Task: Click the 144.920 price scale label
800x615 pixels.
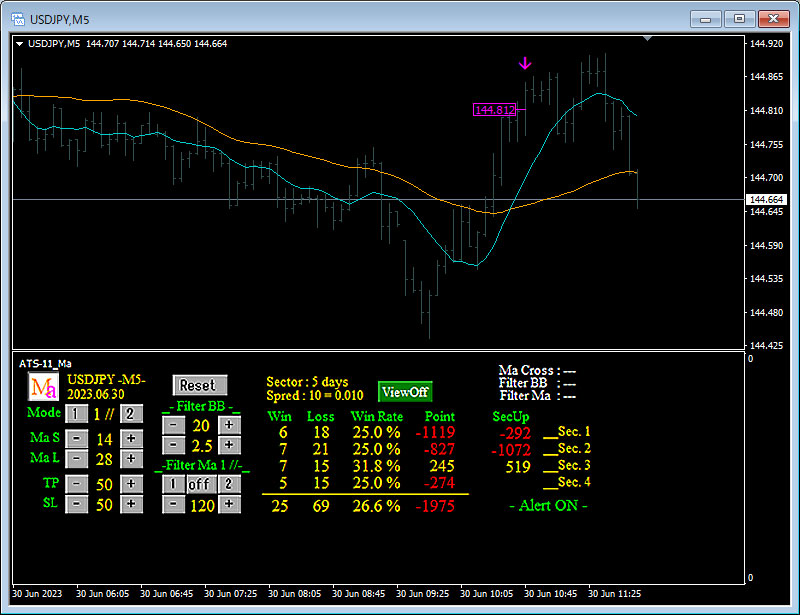Action: [x=766, y=44]
